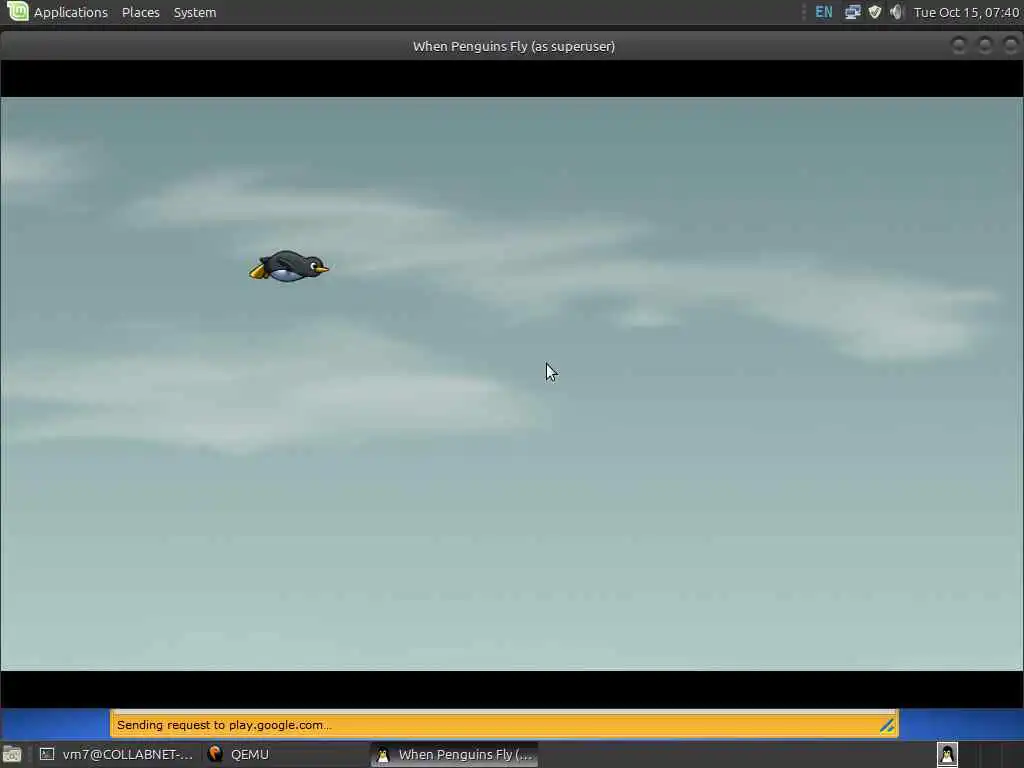Click the penguin icon on When Penguins Fly taskbar entry
This screenshot has height=768, width=1024.
pos(383,755)
